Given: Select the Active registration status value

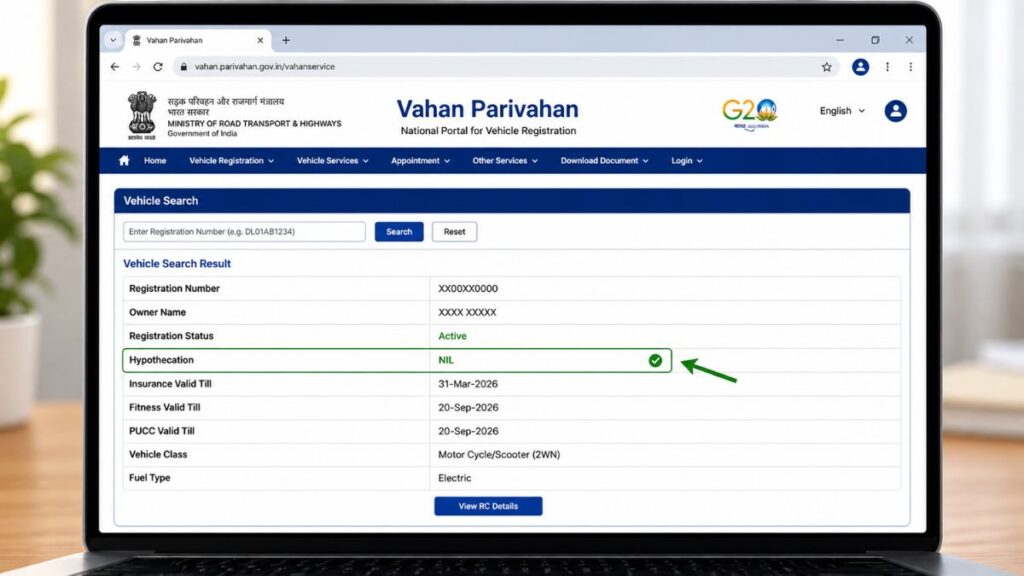Looking at the screenshot, I should (452, 336).
